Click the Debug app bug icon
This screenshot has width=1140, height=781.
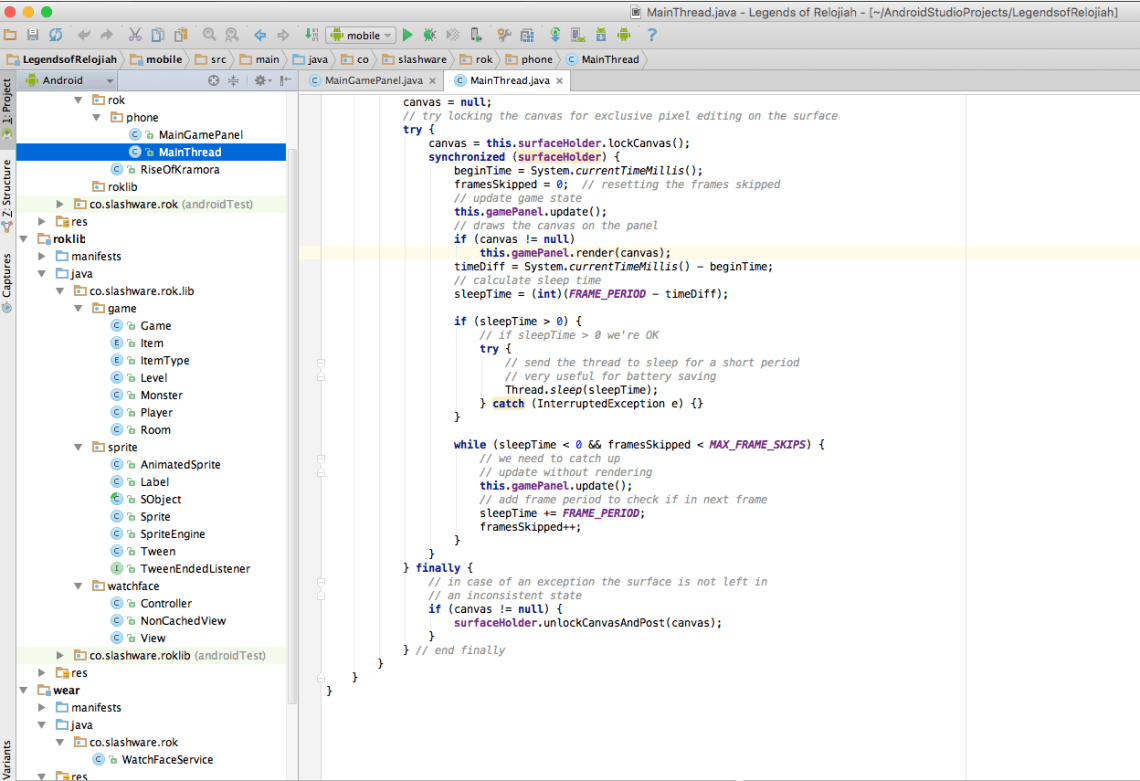pos(429,35)
